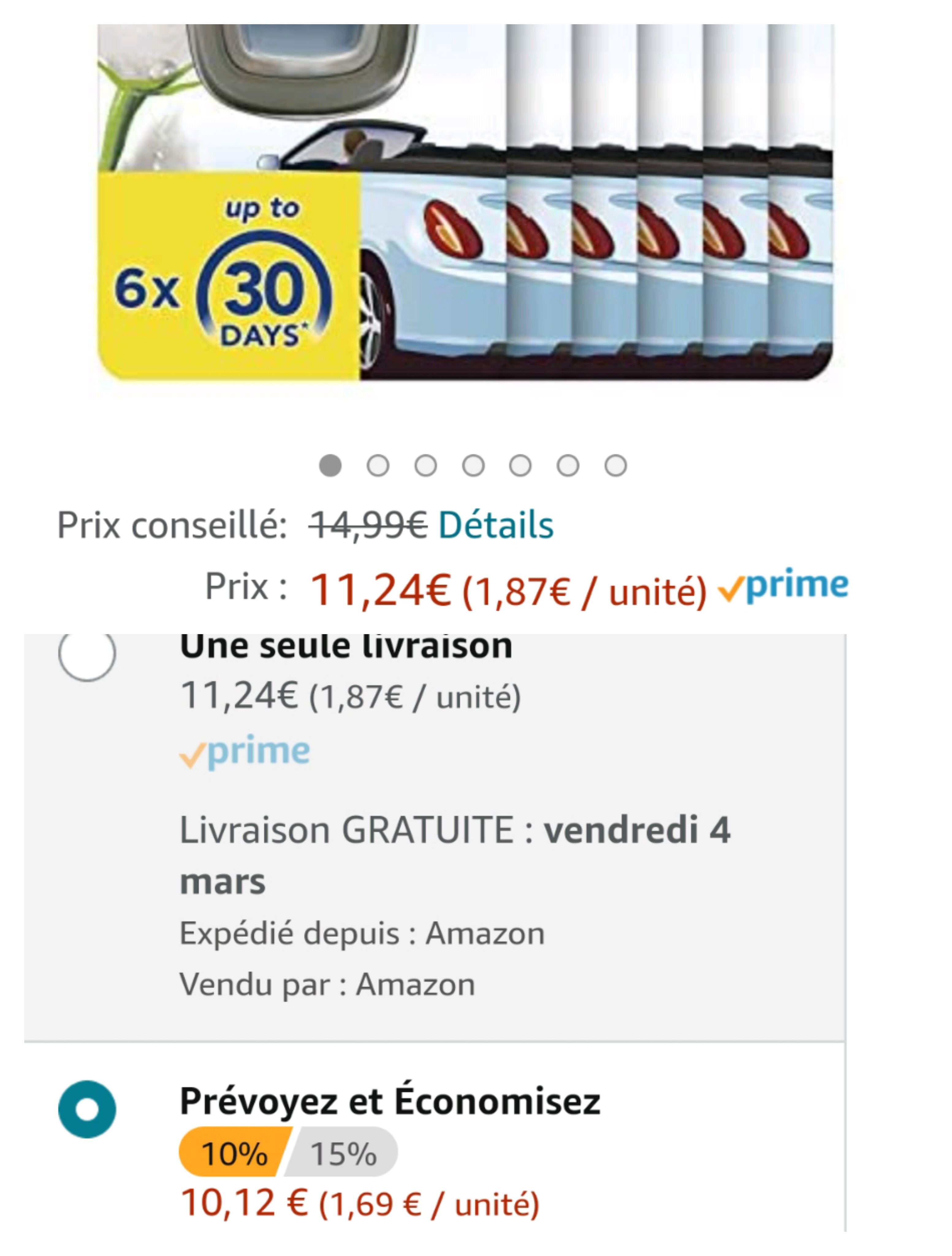Select the first filled carousel dot
Image resolution: width=952 pixels, height=1256 pixels.
tap(330, 465)
